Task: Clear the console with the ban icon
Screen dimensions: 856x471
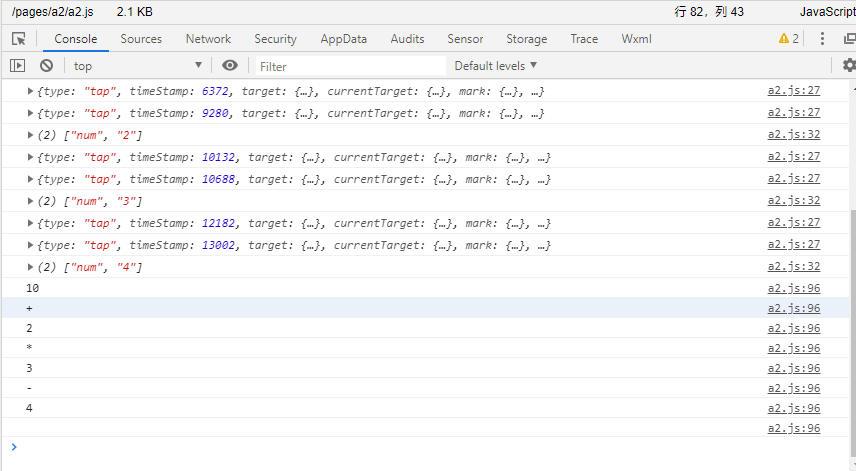Action: coord(46,65)
